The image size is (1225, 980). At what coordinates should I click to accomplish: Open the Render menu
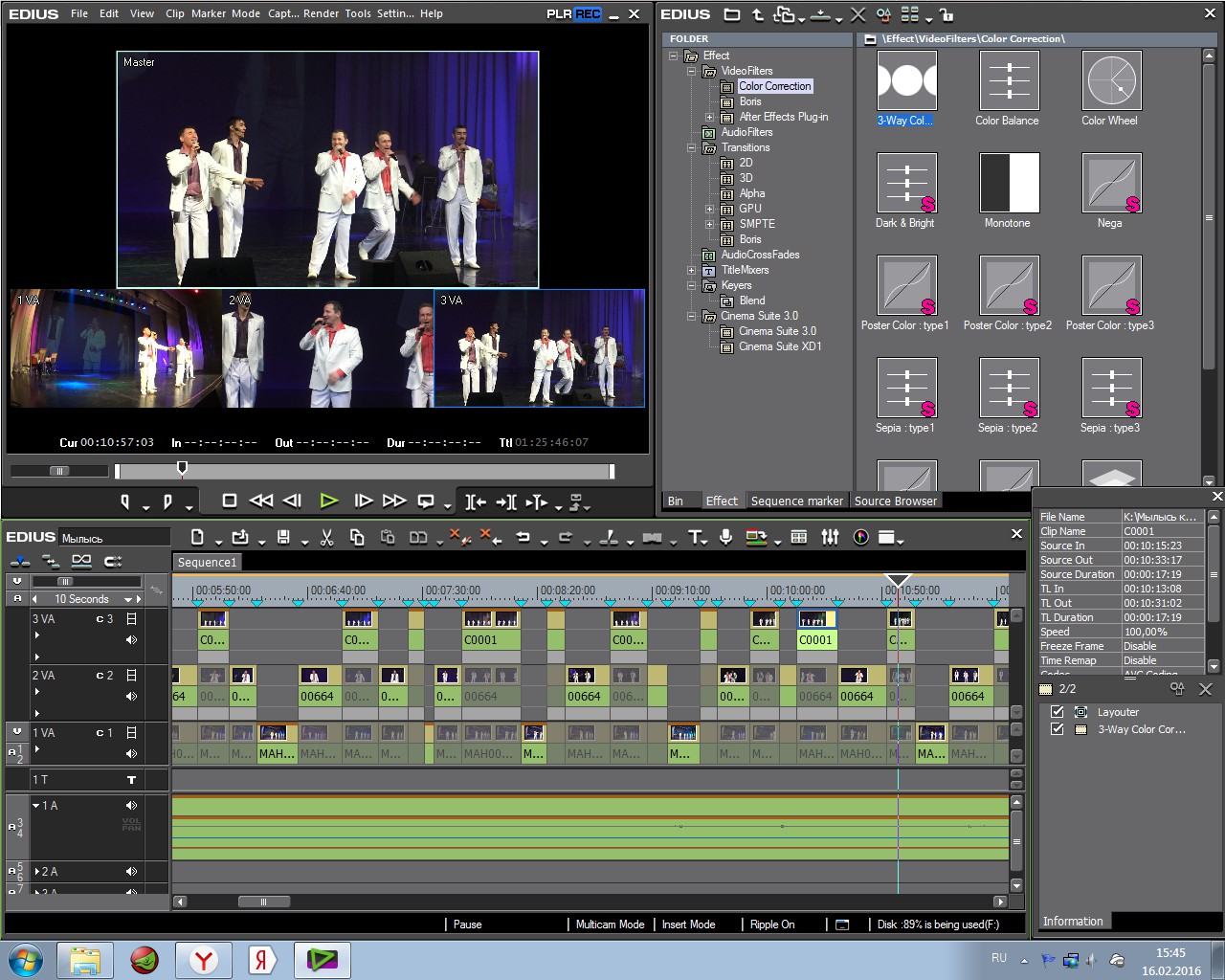(x=321, y=13)
